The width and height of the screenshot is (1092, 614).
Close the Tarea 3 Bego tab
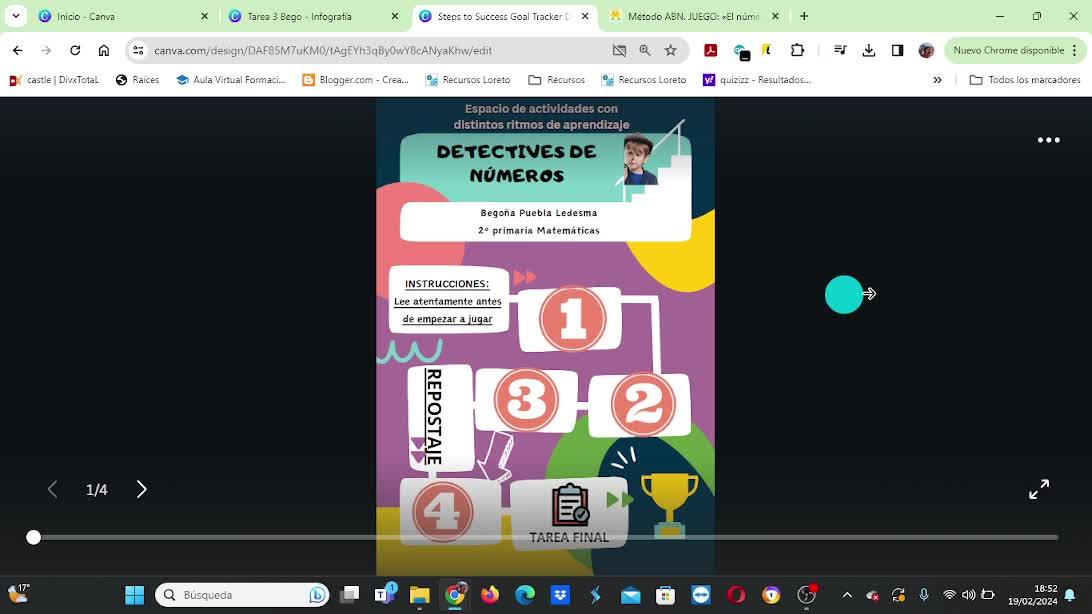coord(395,16)
